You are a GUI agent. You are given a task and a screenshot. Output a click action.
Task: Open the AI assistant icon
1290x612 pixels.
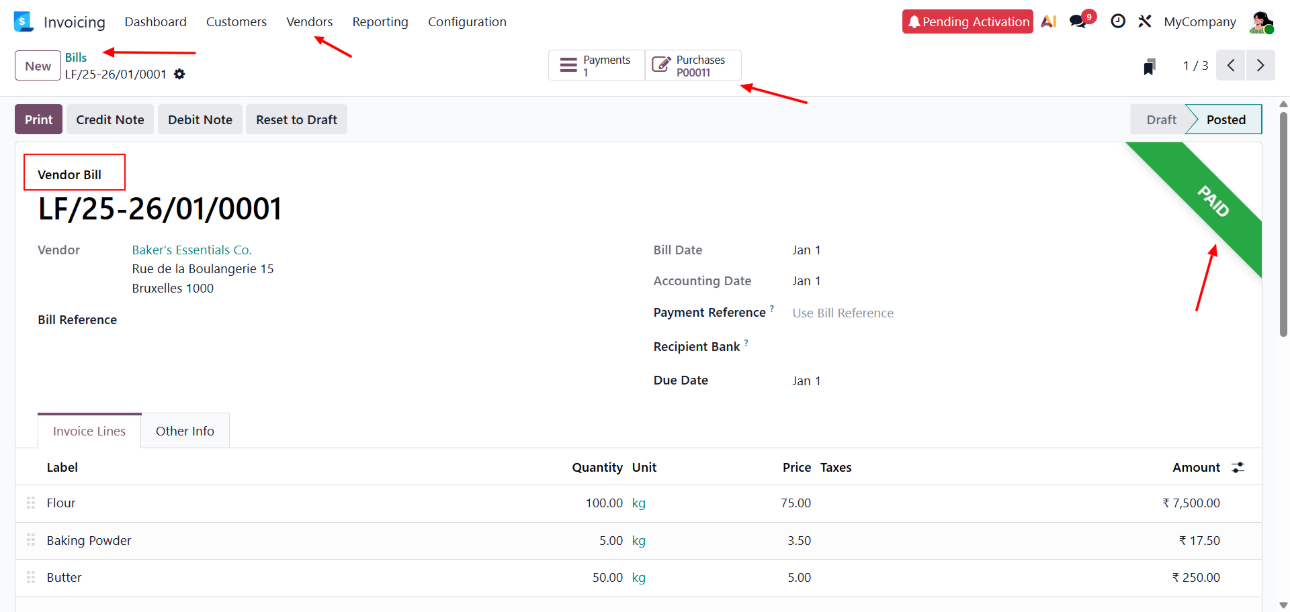point(1048,22)
